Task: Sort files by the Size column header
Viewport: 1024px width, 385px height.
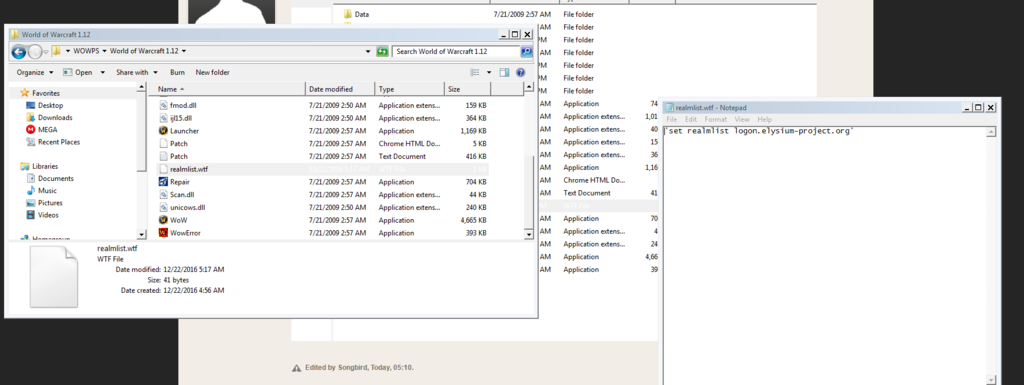Action: pyautogui.click(x=467, y=89)
